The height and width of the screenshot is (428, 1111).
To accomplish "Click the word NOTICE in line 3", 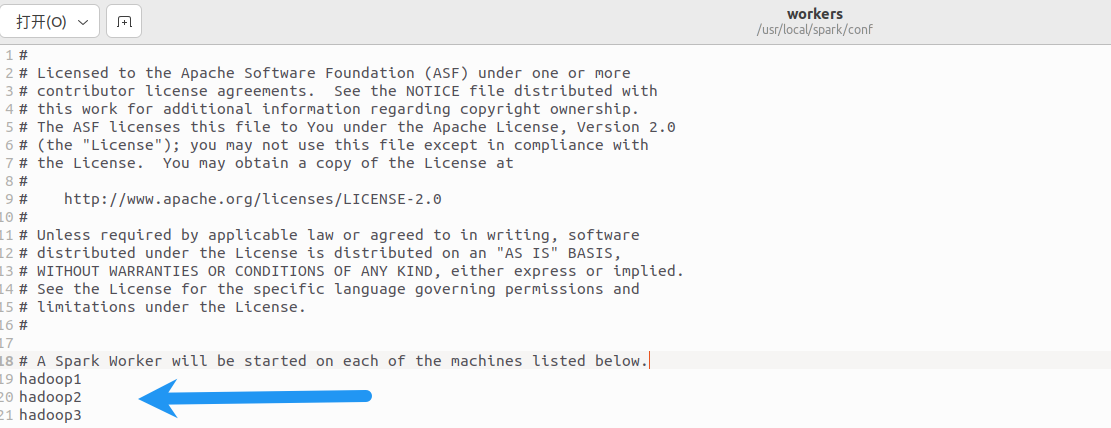I will [432, 91].
